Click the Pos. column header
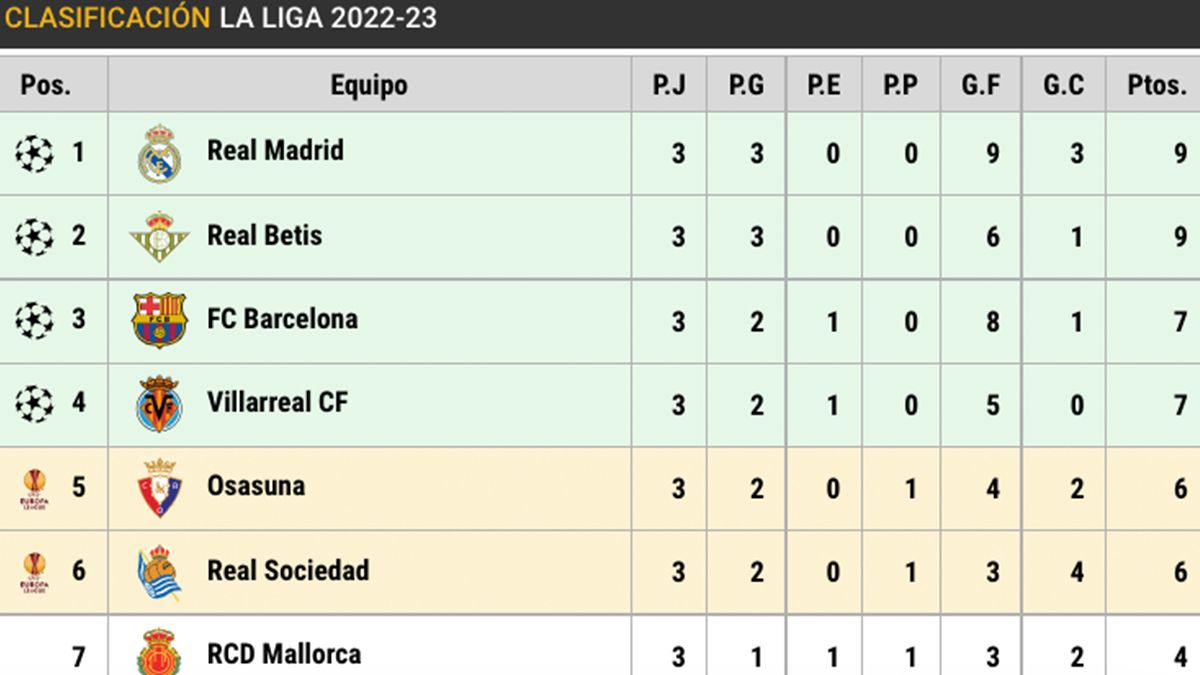The image size is (1200, 675). [x=46, y=85]
